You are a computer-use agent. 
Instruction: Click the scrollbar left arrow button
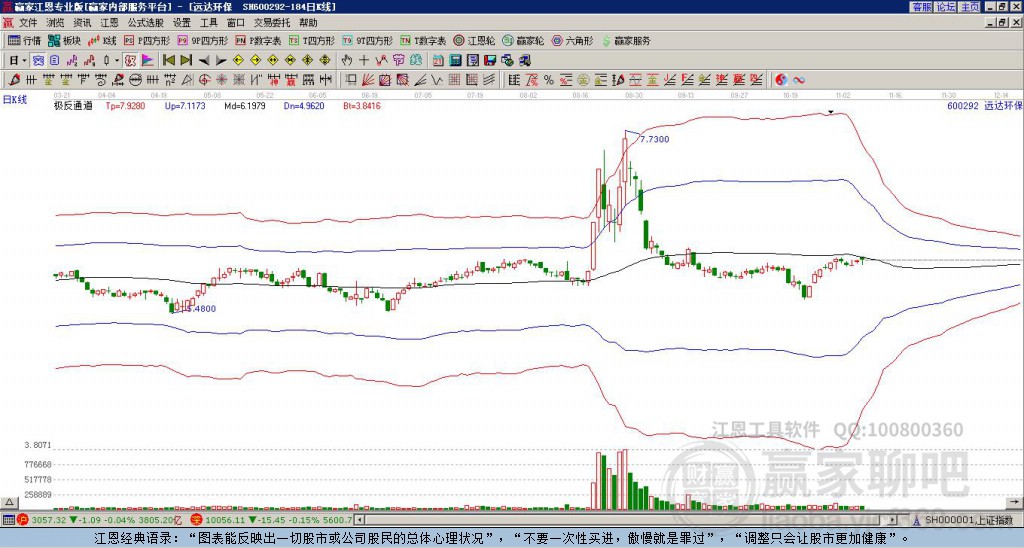pyautogui.click(x=359, y=520)
